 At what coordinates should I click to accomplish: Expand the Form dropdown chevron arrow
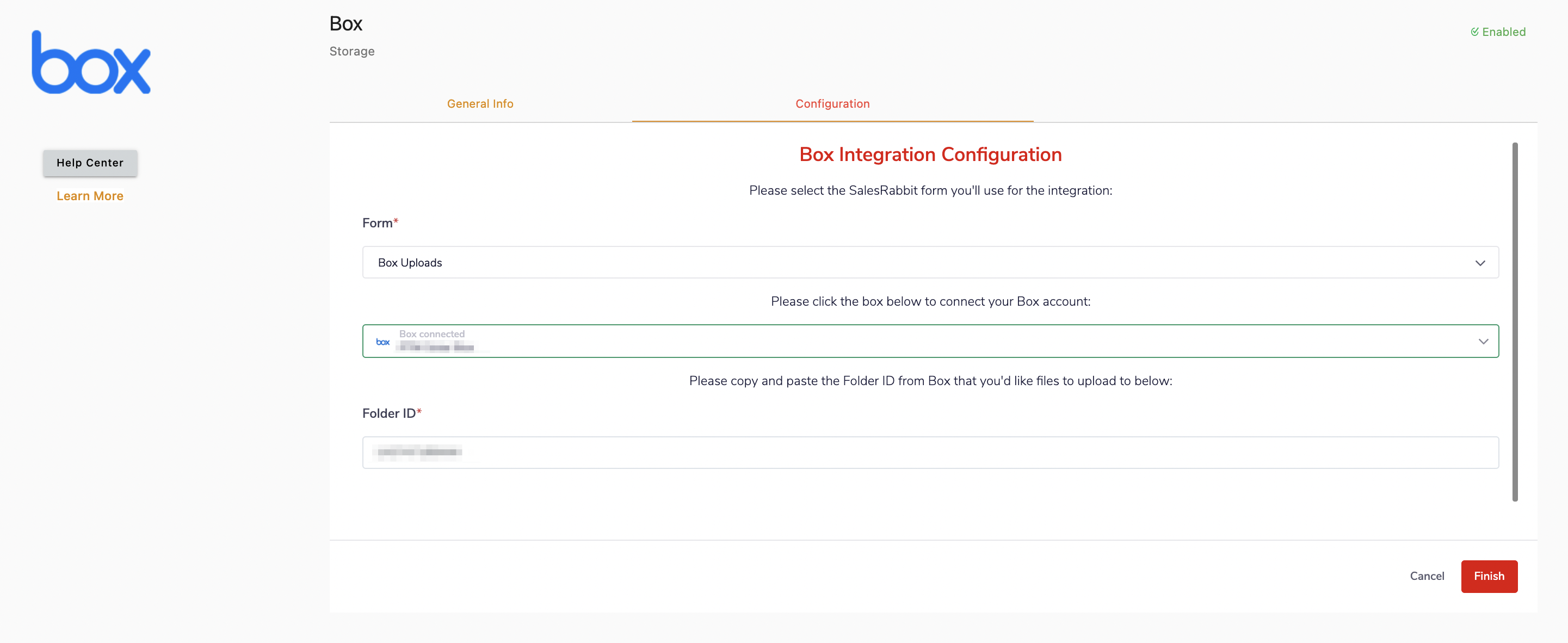1480,263
